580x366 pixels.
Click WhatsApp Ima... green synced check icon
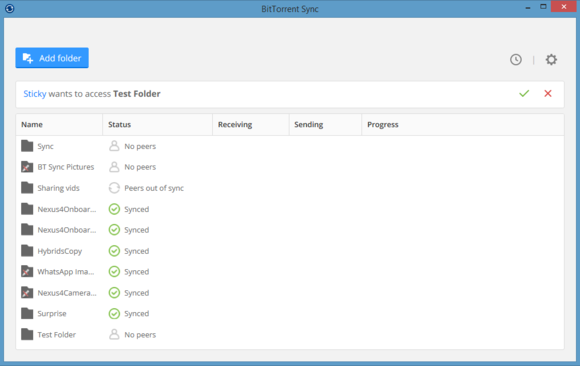pyautogui.click(x=114, y=272)
